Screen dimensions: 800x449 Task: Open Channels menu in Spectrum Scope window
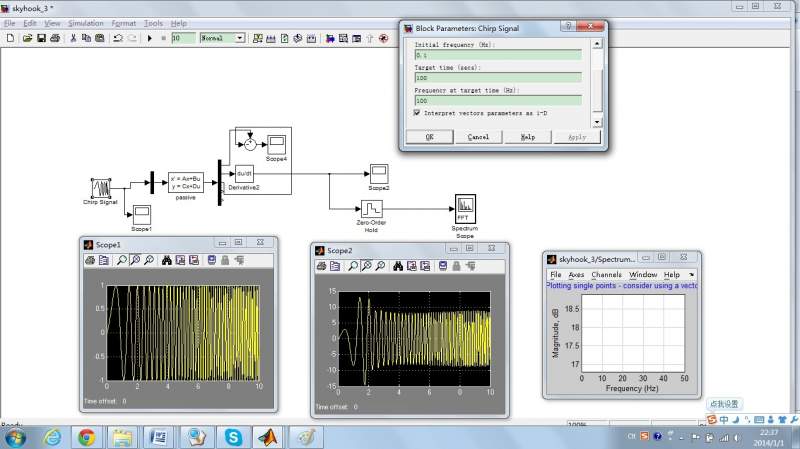pyautogui.click(x=607, y=274)
